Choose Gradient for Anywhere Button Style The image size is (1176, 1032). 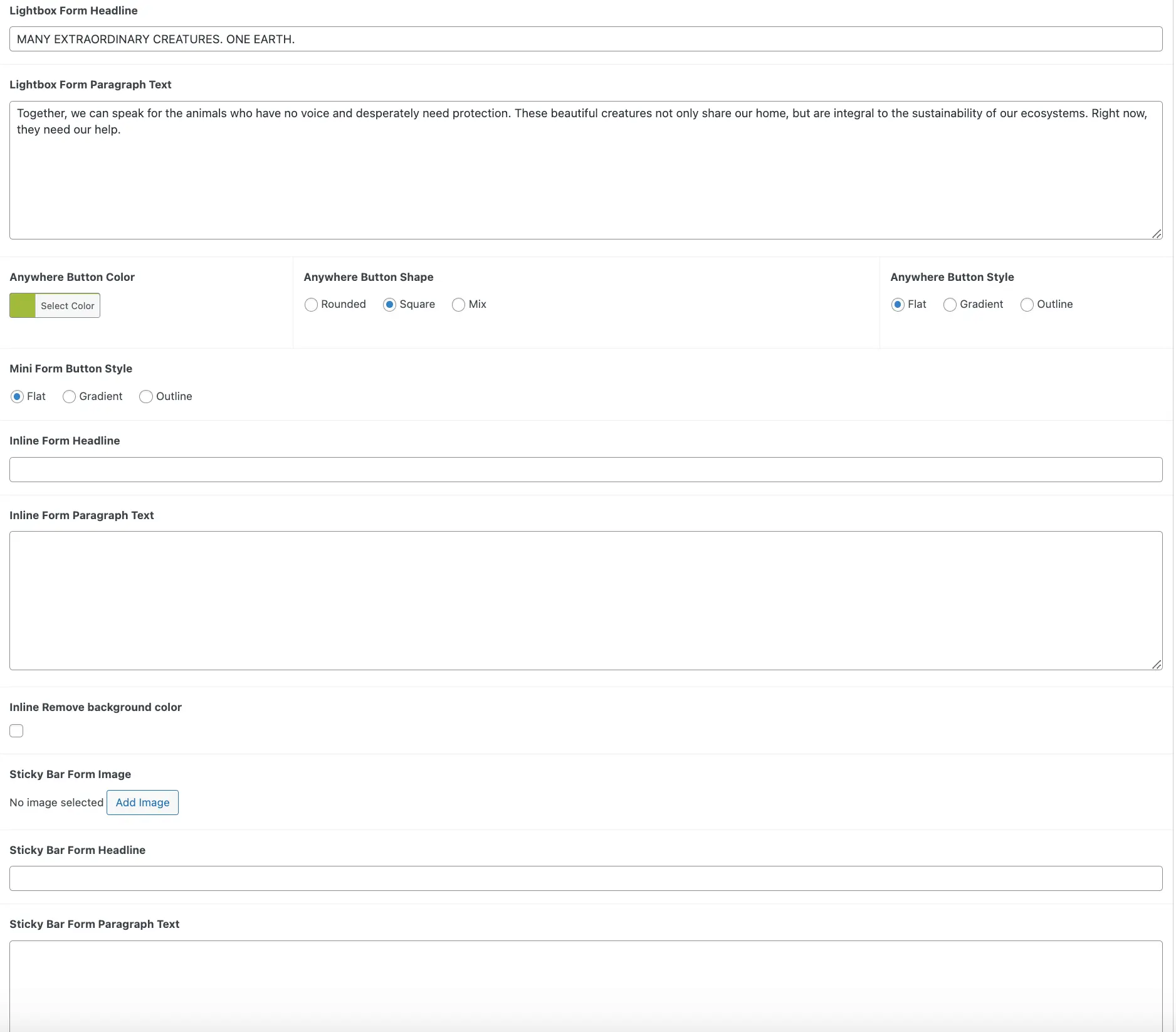click(x=950, y=305)
